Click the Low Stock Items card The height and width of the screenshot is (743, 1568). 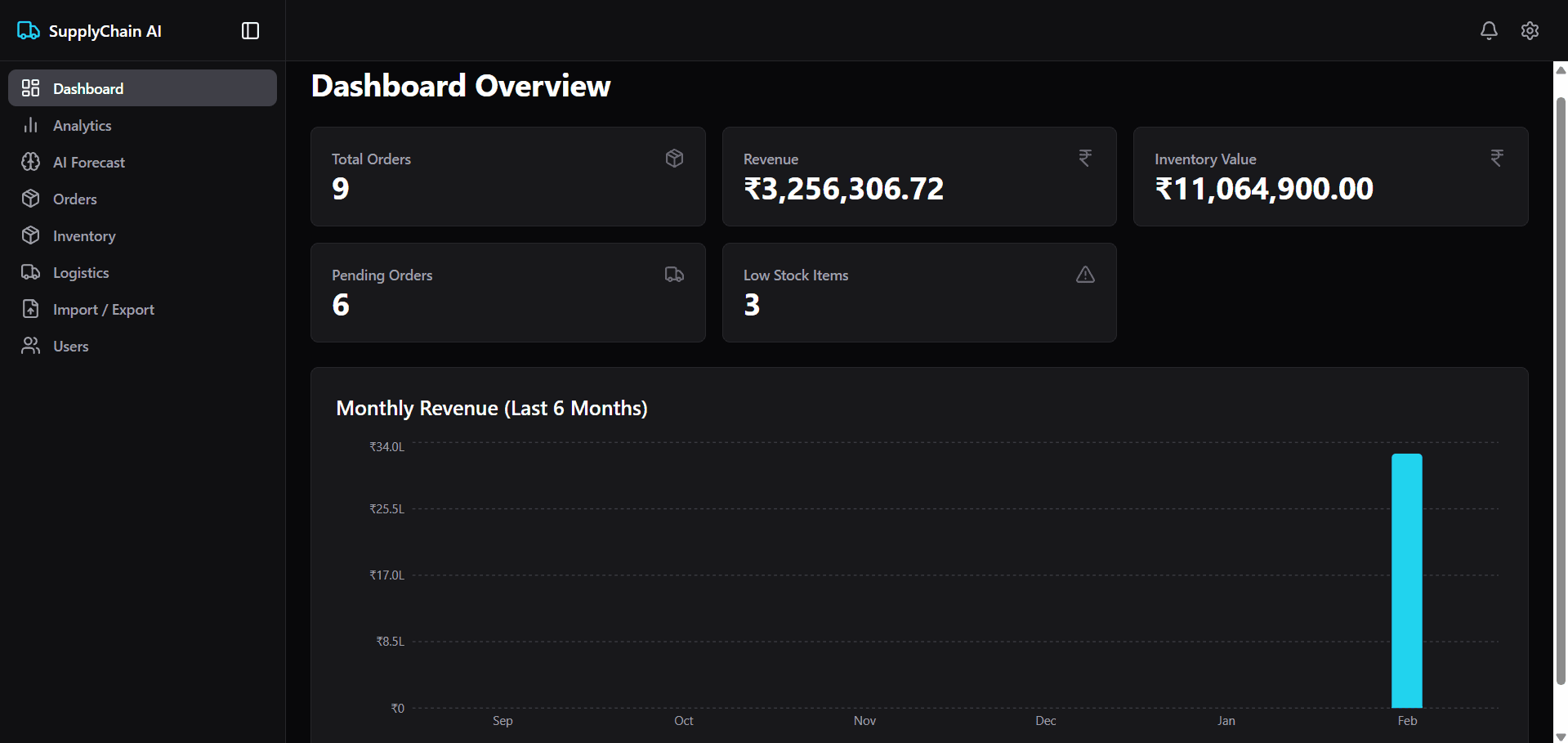click(918, 292)
